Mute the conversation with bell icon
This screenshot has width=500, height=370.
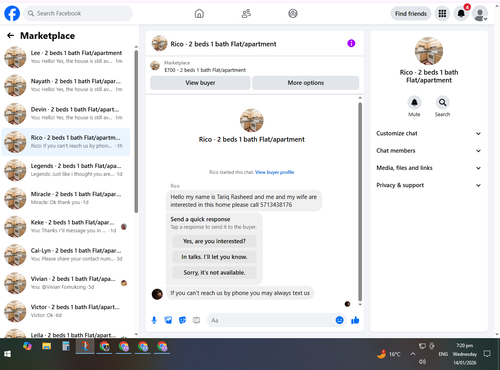[x=414, y=102]
